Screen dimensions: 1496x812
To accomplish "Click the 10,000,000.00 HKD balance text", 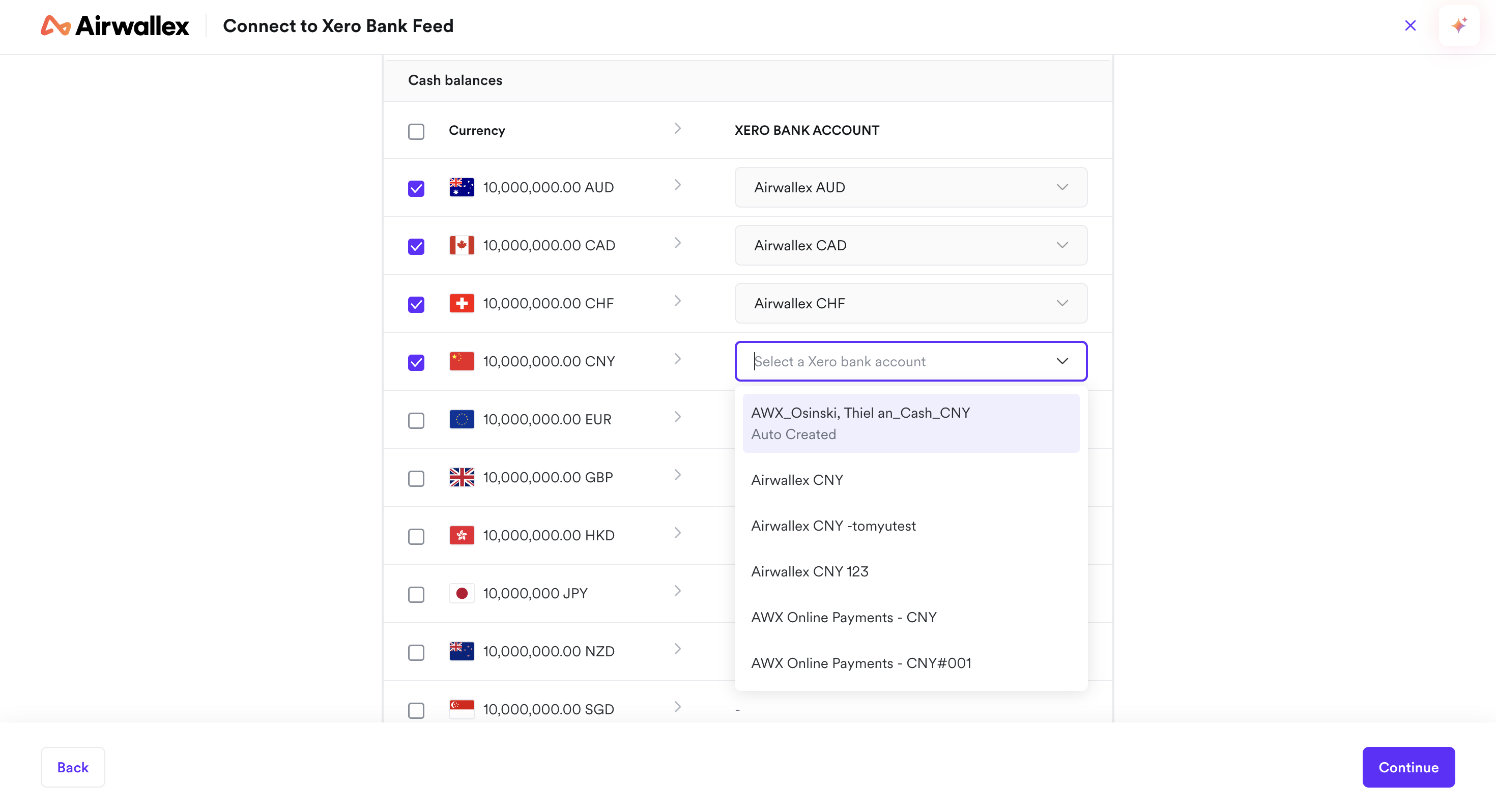I will pyautogui.click(x=549, y=536).
